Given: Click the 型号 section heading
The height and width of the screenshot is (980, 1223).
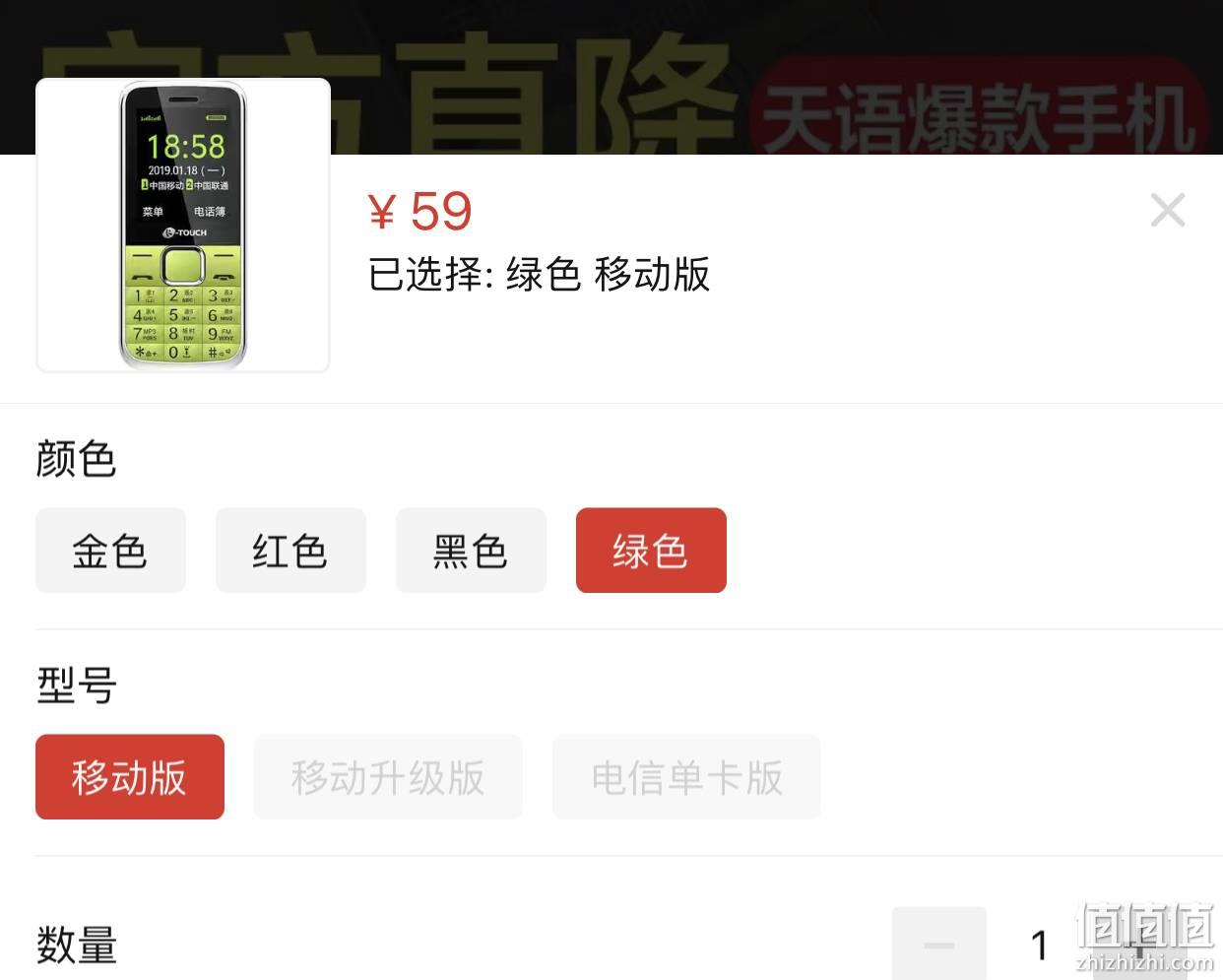Looking at the screenshot, I should click(76, 686).
